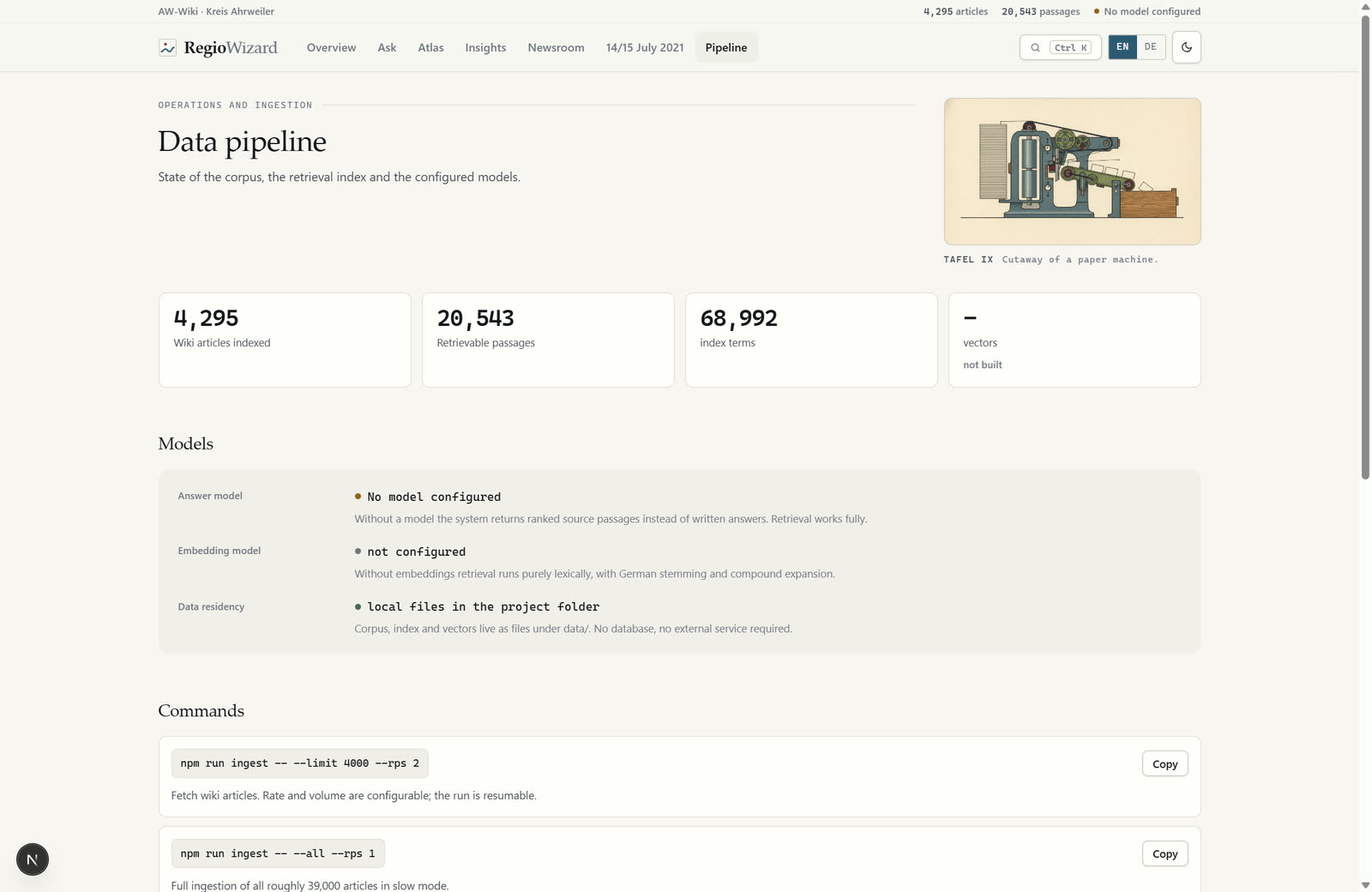
Task: Click "AW-Wiki · Kreis Ahrweiler" top bar text
Action: click(x=216, y=11)
